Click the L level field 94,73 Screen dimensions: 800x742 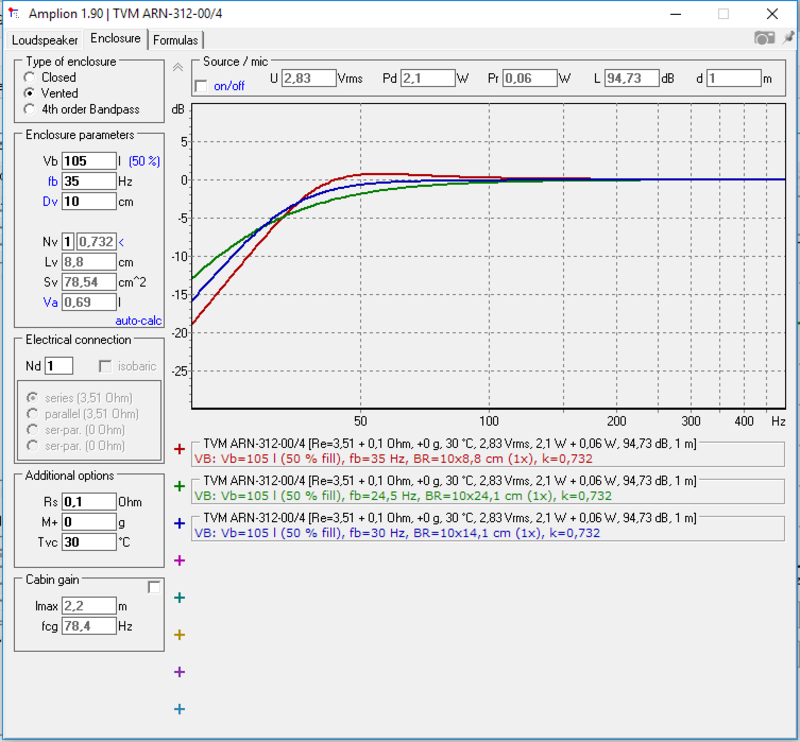[x=632, y=78]
